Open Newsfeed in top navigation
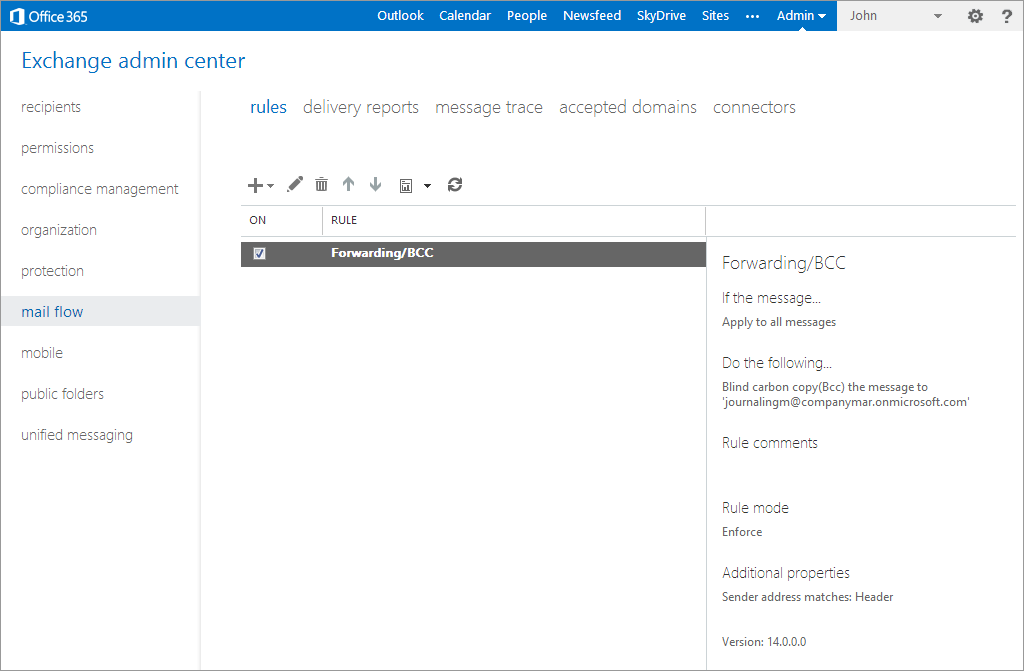This screenshot has height=671, width=1024. 592,16
